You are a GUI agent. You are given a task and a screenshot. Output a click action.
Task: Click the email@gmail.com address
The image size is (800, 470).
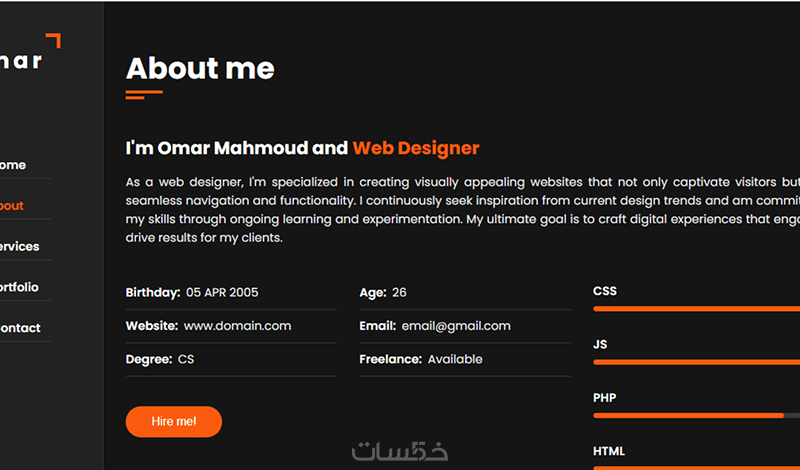tap(455, 326)
